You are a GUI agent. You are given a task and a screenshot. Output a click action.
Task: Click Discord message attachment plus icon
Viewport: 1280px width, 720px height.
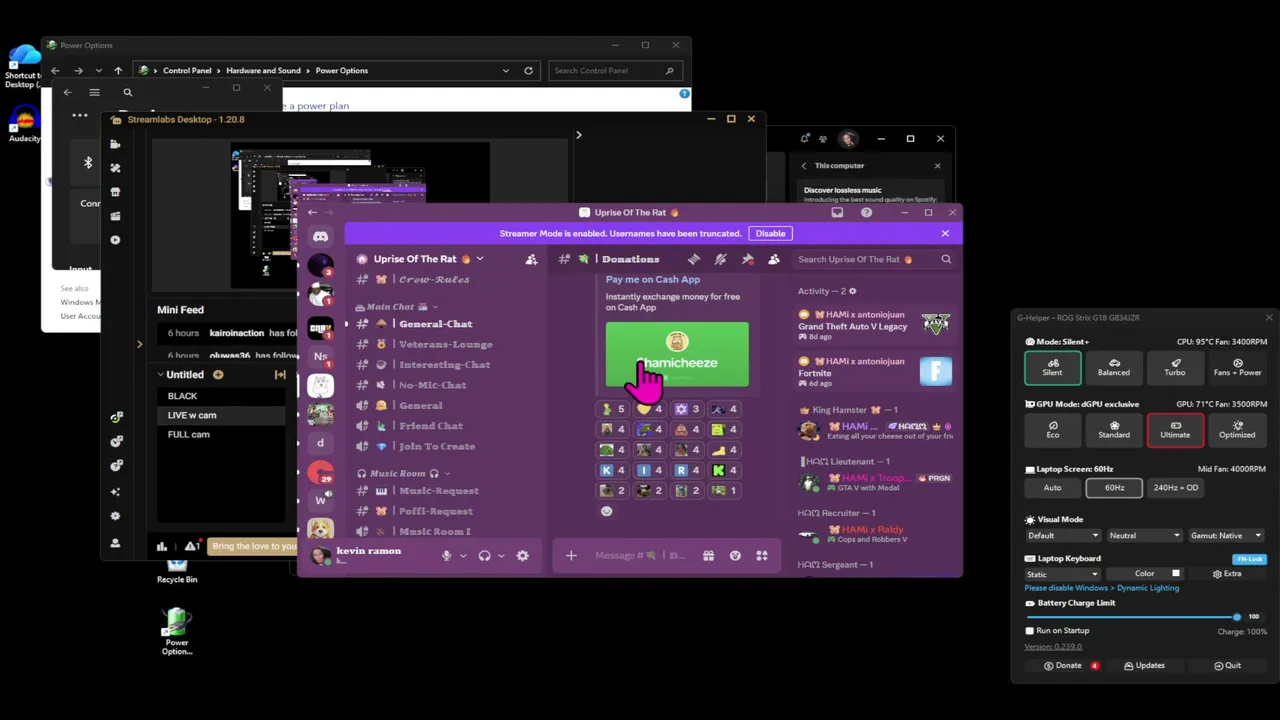click(571, 556)
